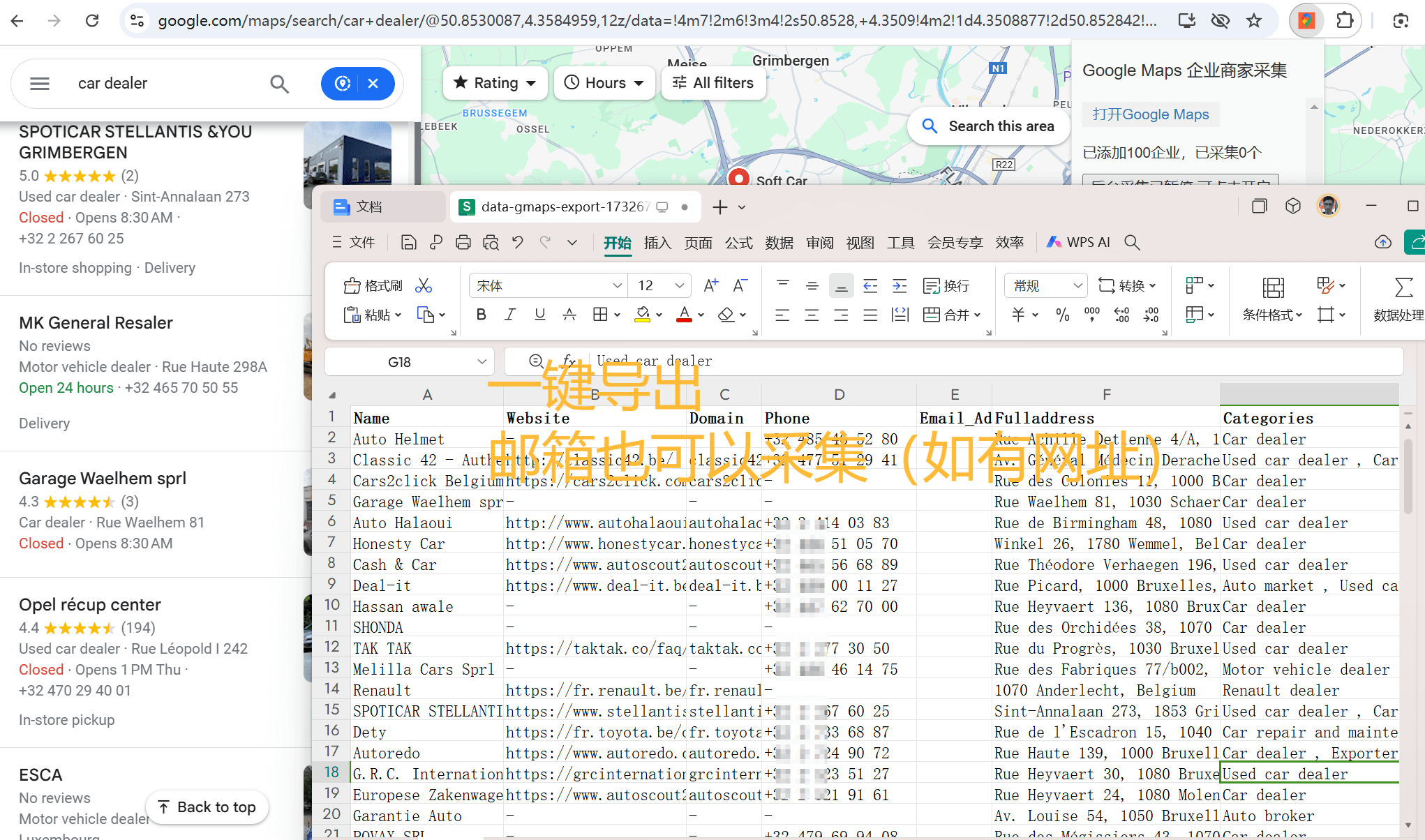Click Chrome bookmark star icon
1425x840 pixels.
click(x=1254, y=21)
